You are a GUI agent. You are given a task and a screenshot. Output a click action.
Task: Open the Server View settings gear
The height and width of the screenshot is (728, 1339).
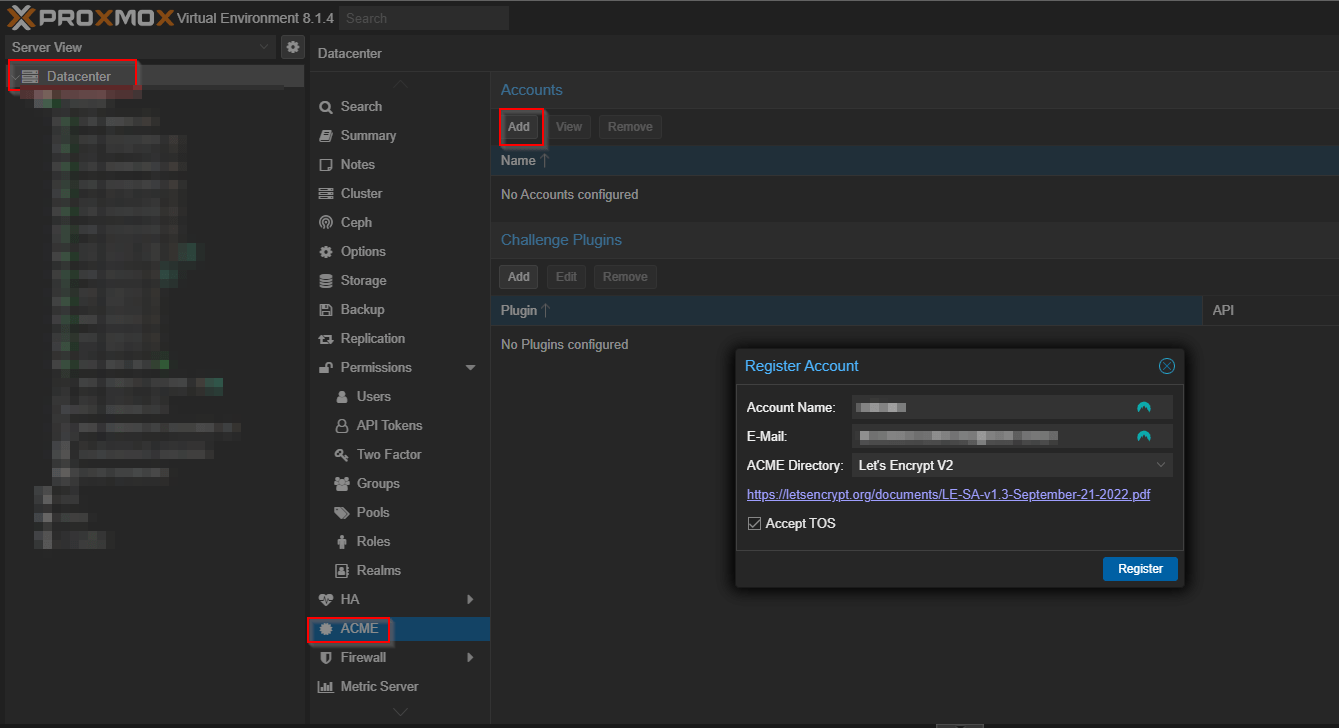point(292,47)
